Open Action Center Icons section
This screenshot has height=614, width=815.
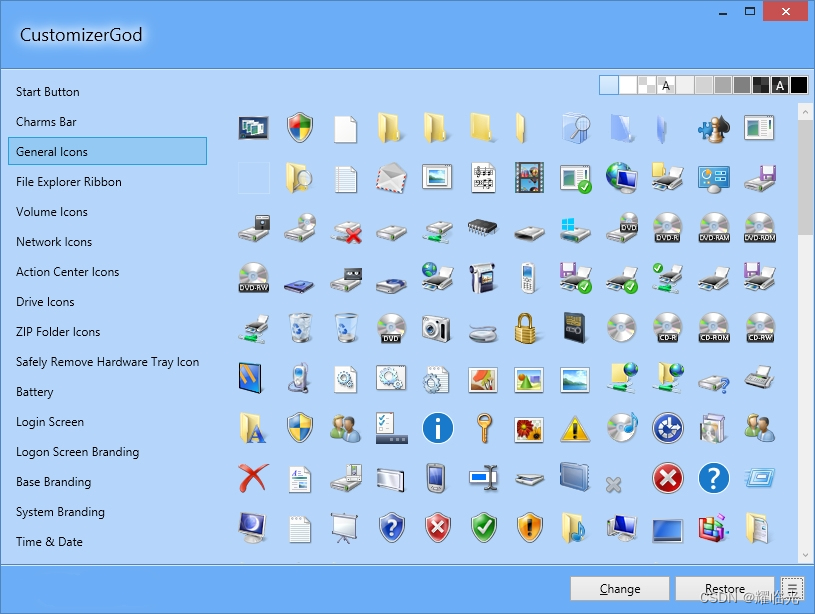(68, 272)
